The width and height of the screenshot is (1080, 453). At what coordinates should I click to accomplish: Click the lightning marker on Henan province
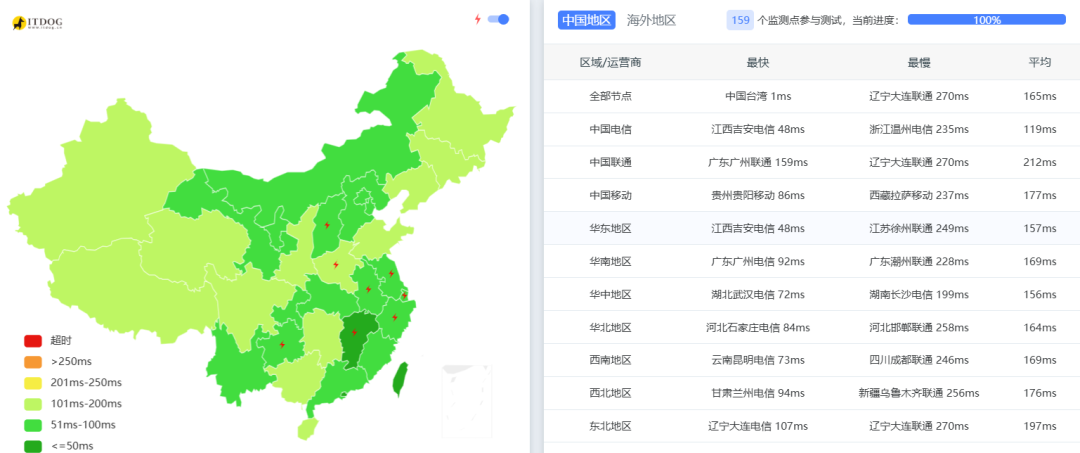336,265
